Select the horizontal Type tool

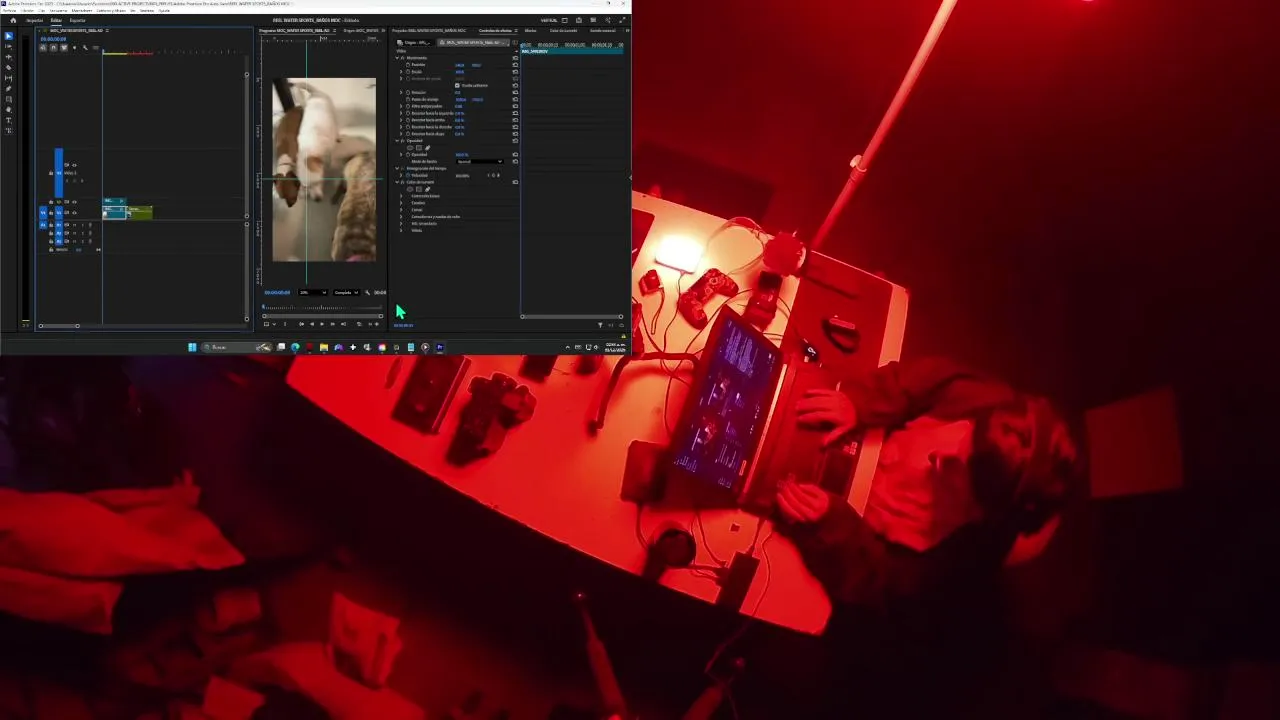[x=9, y=120]
